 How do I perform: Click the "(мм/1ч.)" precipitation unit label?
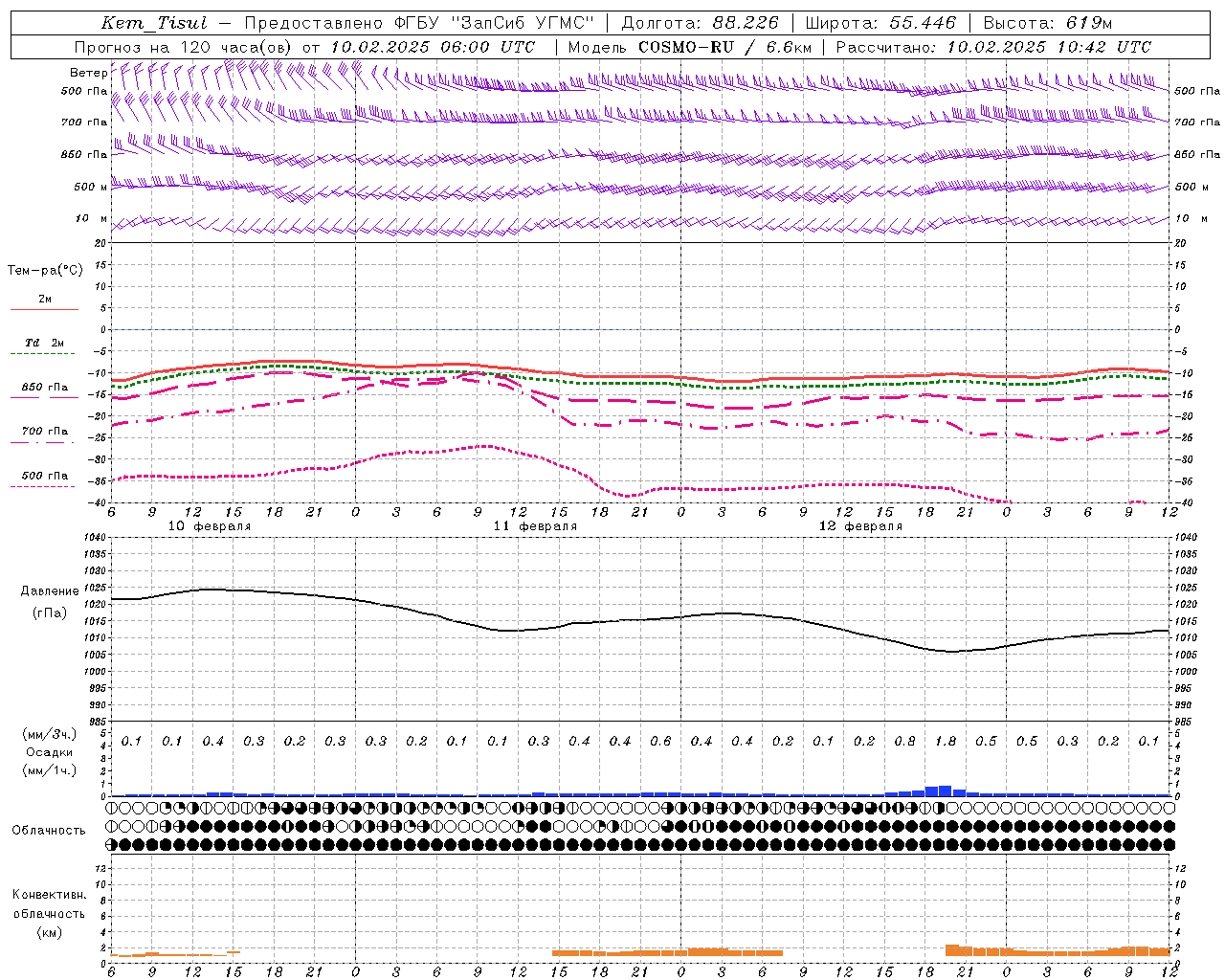(49, 770)
